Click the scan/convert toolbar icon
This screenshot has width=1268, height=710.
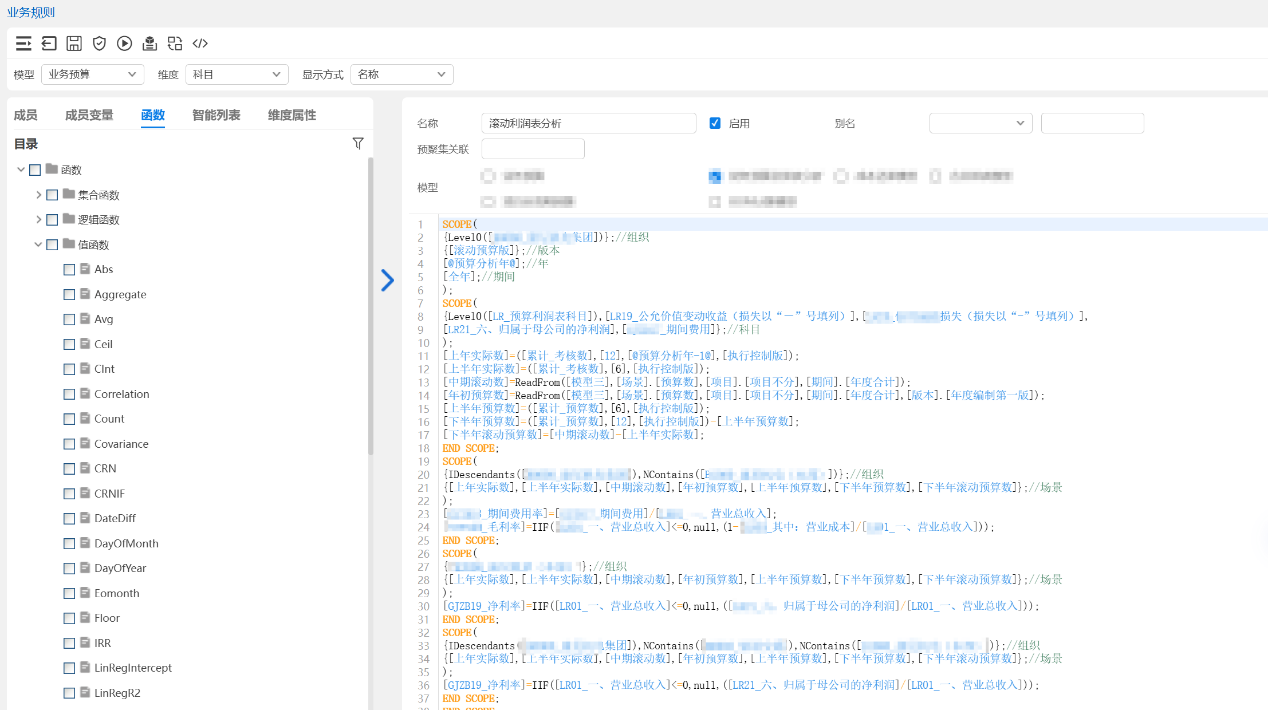point(175,43)
